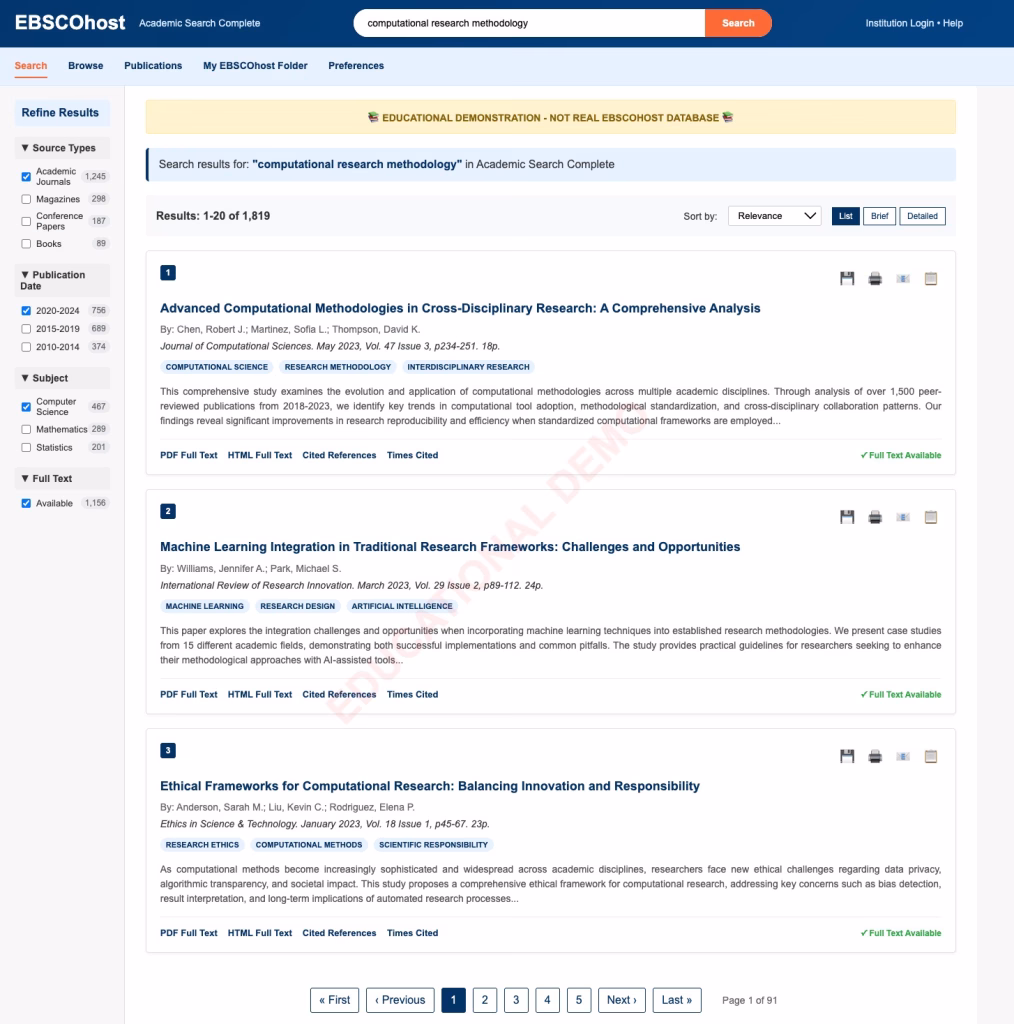The height and width of the screenshot is (1024, 1014).
Task: Open the Sort by Relevance dropdown
Action: pos(774,216)
